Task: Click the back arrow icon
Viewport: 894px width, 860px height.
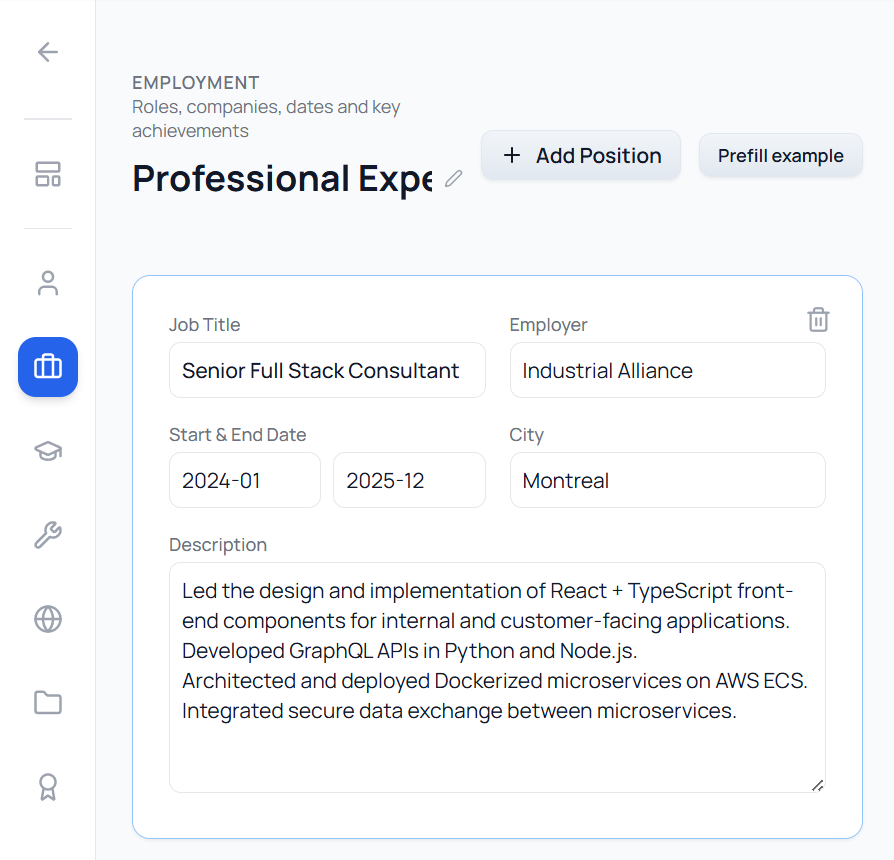Action: tap(48, 52)
